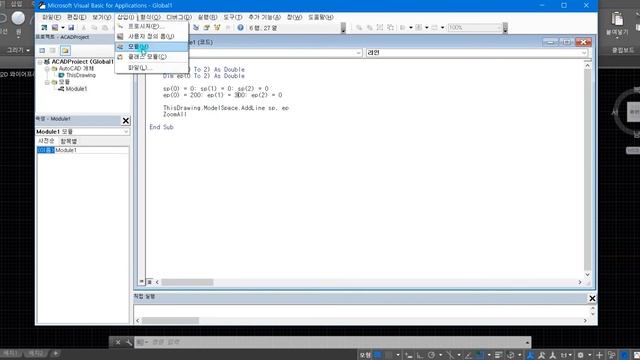640x360 pixels.
Task: Click the View Object icon in project pane
Action: (53, 50)
